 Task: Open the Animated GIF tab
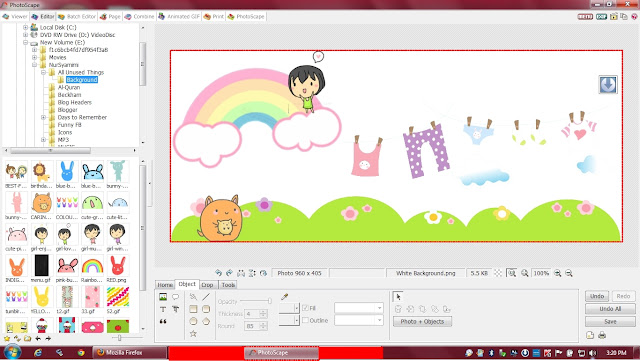click(x=179, y=17)
